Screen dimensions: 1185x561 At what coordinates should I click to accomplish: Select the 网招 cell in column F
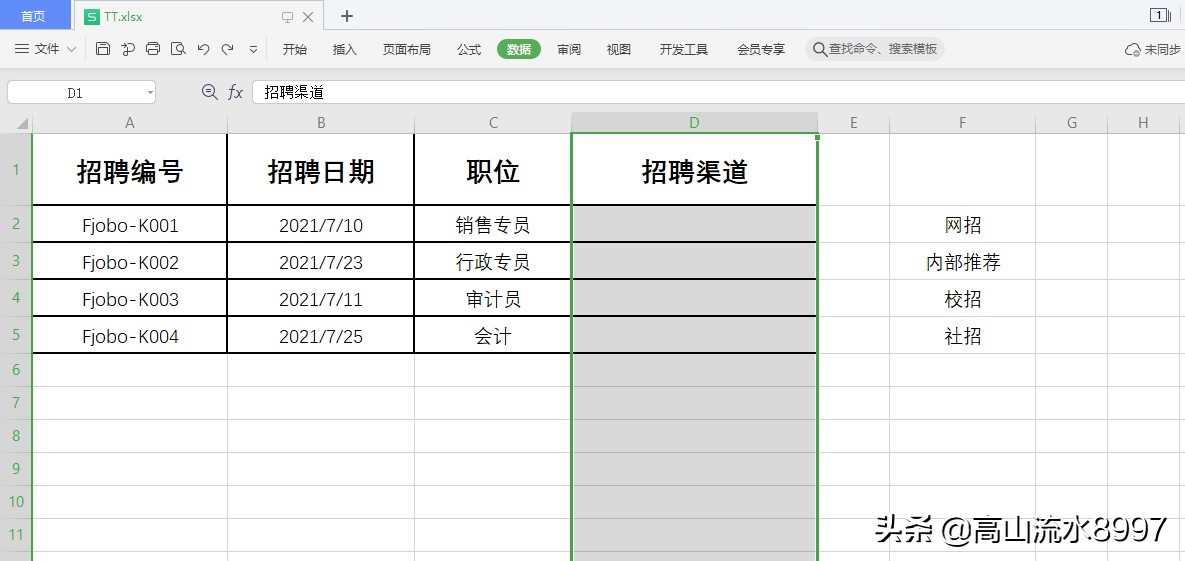tap(962, 225)
